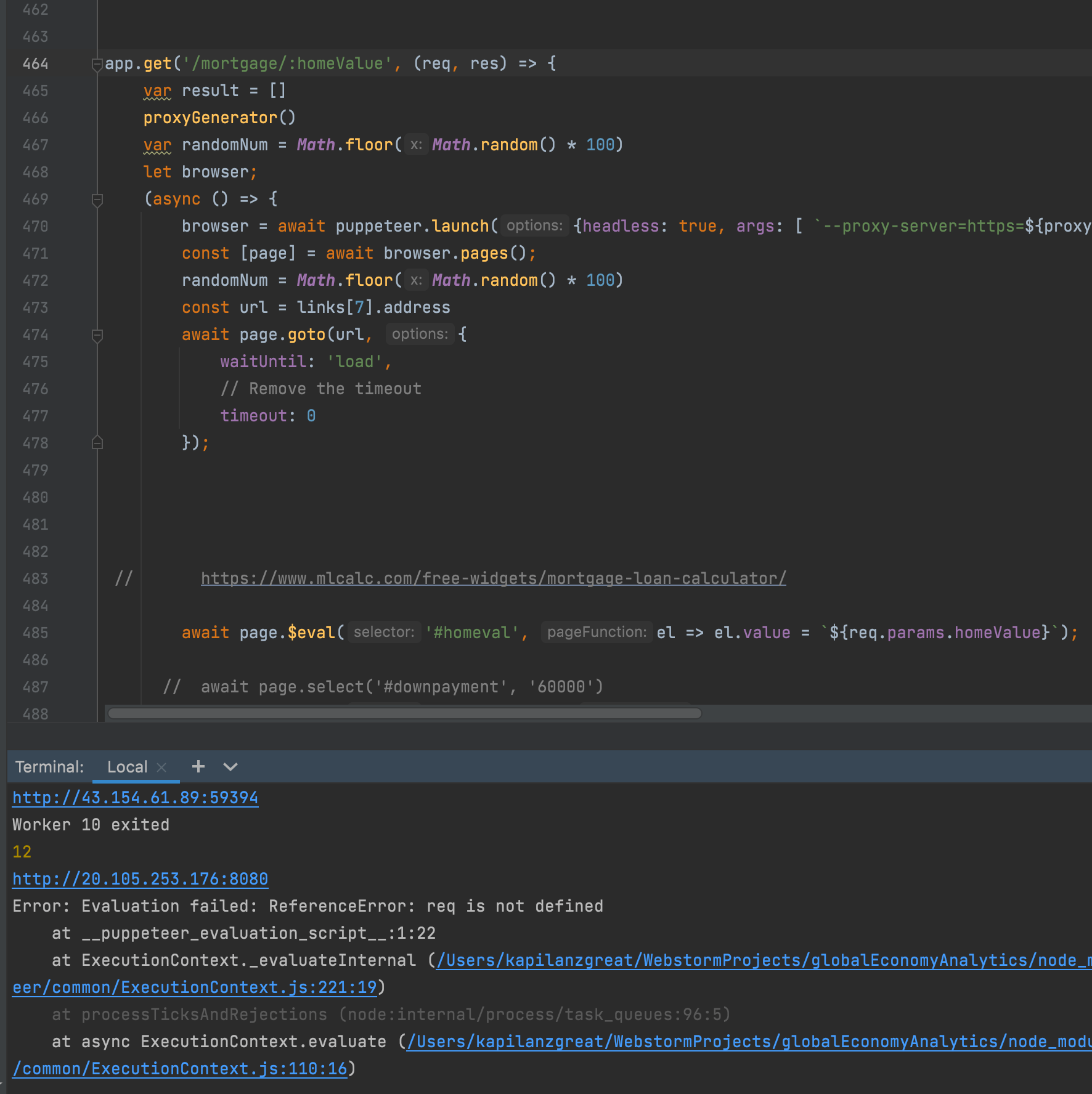Fold the page.goto options block at line 474
Viewport: 1092px width, 1094px height.
tap(97, 335)
